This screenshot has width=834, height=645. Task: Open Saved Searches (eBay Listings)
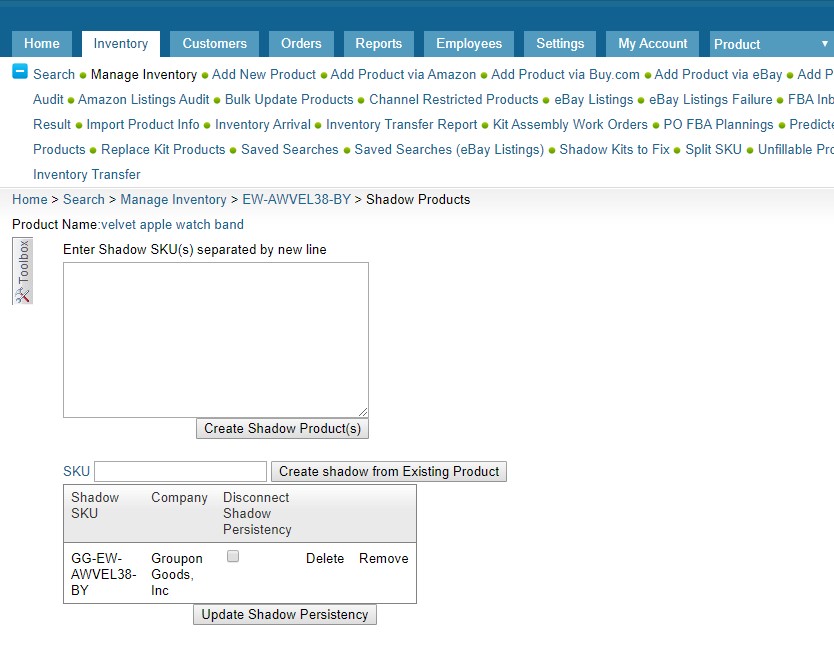pyautogui.click(x=449, y=149)
